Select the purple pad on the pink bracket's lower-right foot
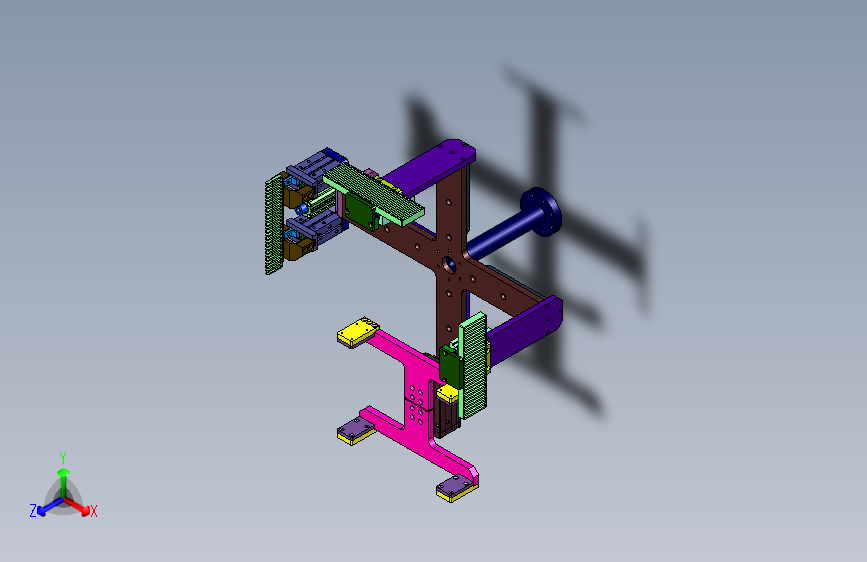867x562 pixels. click(x=456, y=488)
